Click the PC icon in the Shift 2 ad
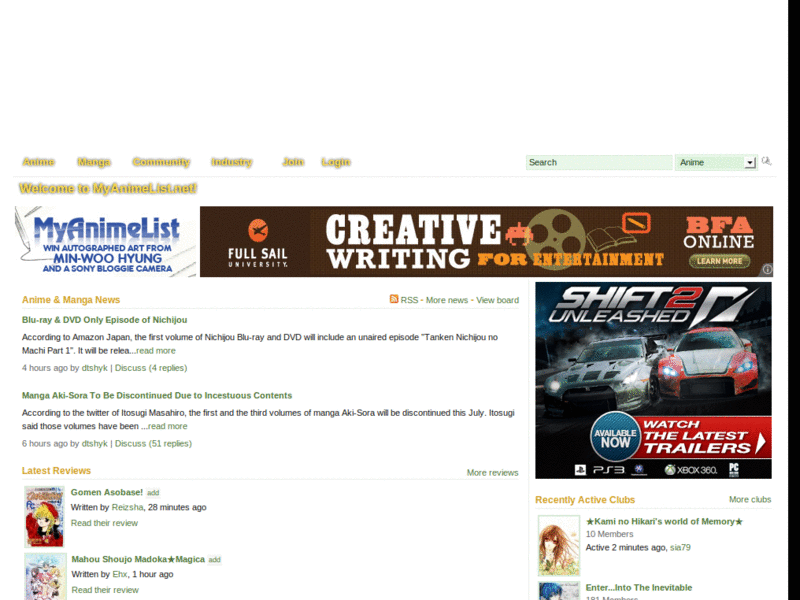The width and height of the screenshot is (800, 600). (x=733, y=467)
